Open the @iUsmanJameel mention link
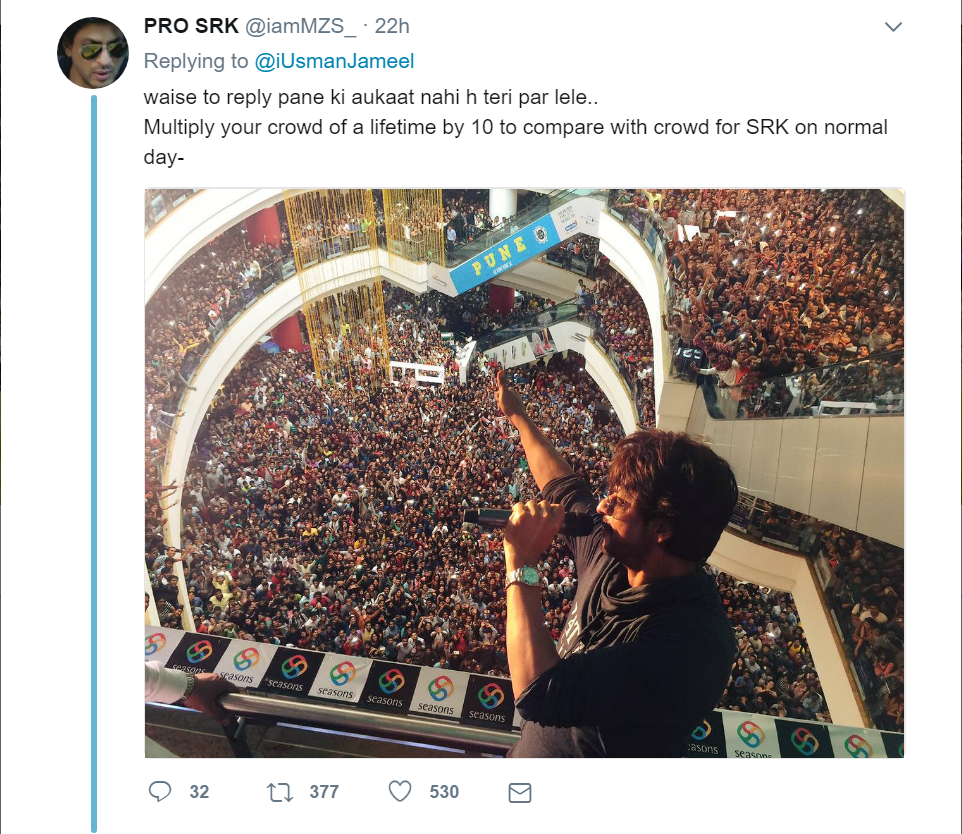Viewport: 962px width, 834px height. pos(334,61)
